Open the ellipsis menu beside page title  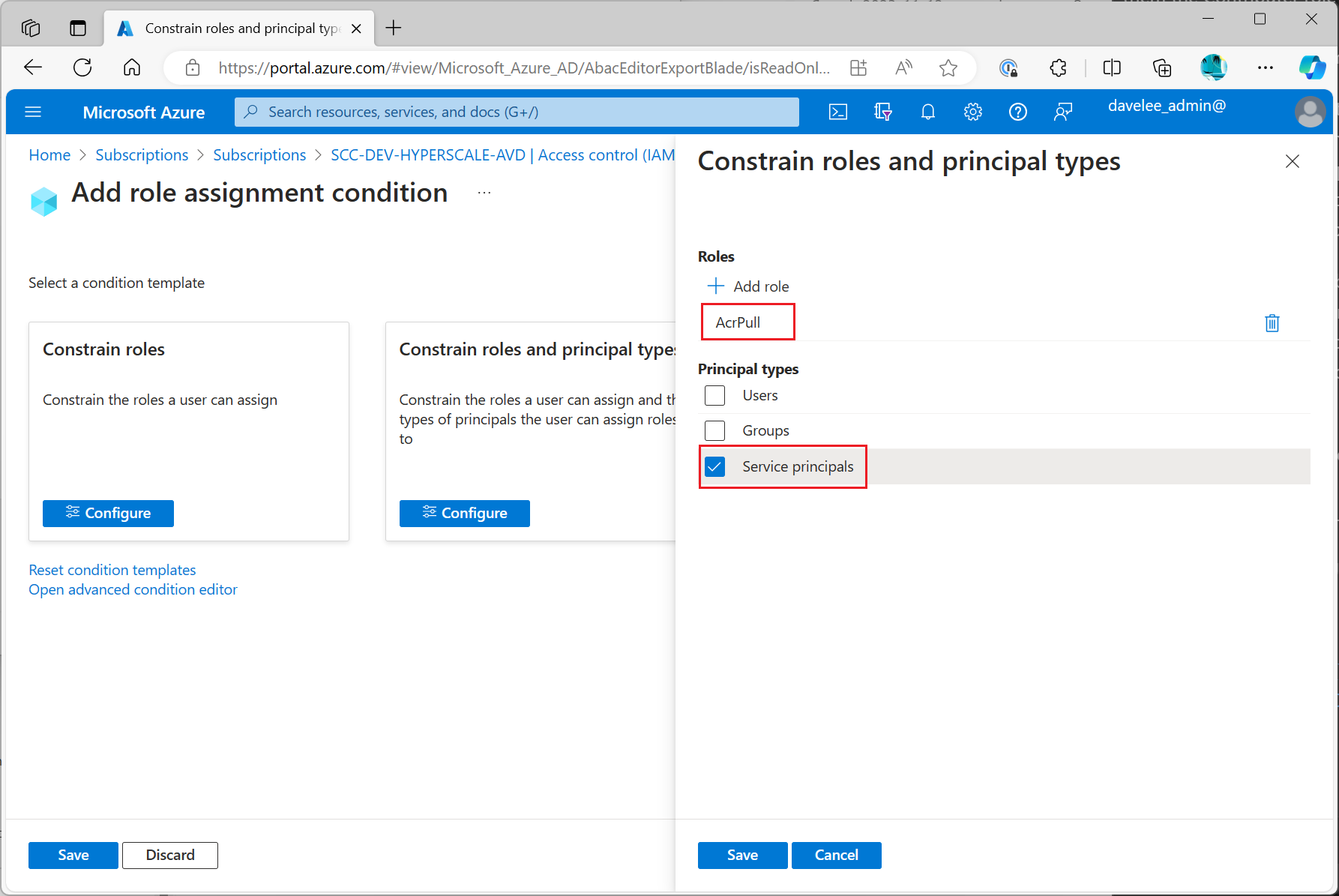coord(484,193)
